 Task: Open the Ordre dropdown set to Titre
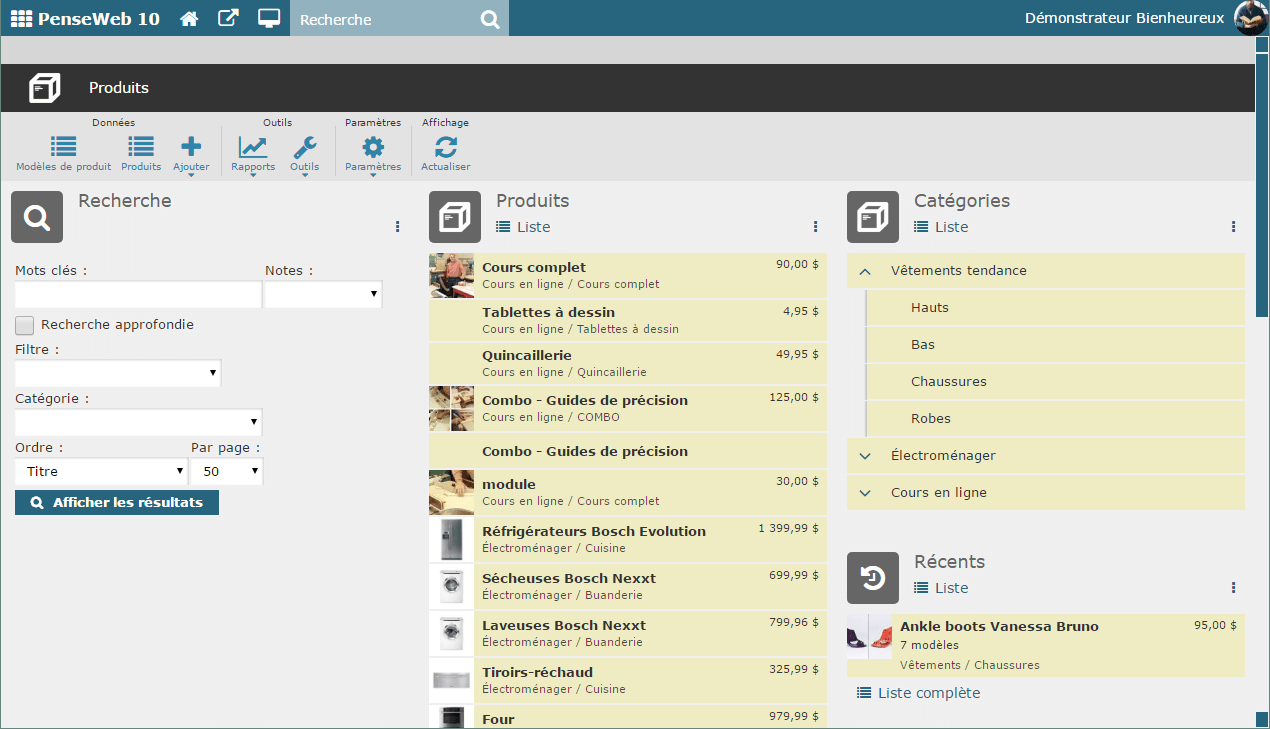tap(101, 471)
